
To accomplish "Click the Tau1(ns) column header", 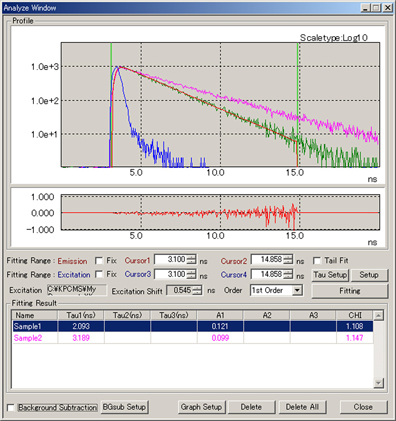I will (81, 315).
